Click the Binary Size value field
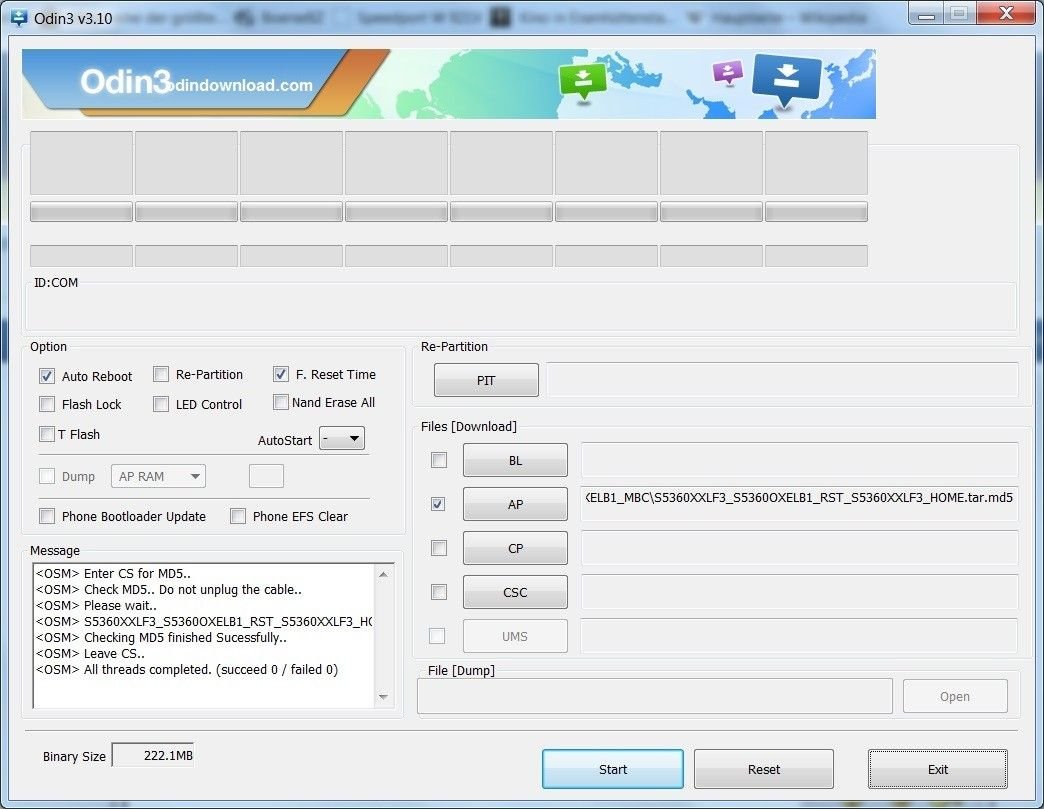The width and height of the screenshot is (1044, 809). (x=153, y=756)
